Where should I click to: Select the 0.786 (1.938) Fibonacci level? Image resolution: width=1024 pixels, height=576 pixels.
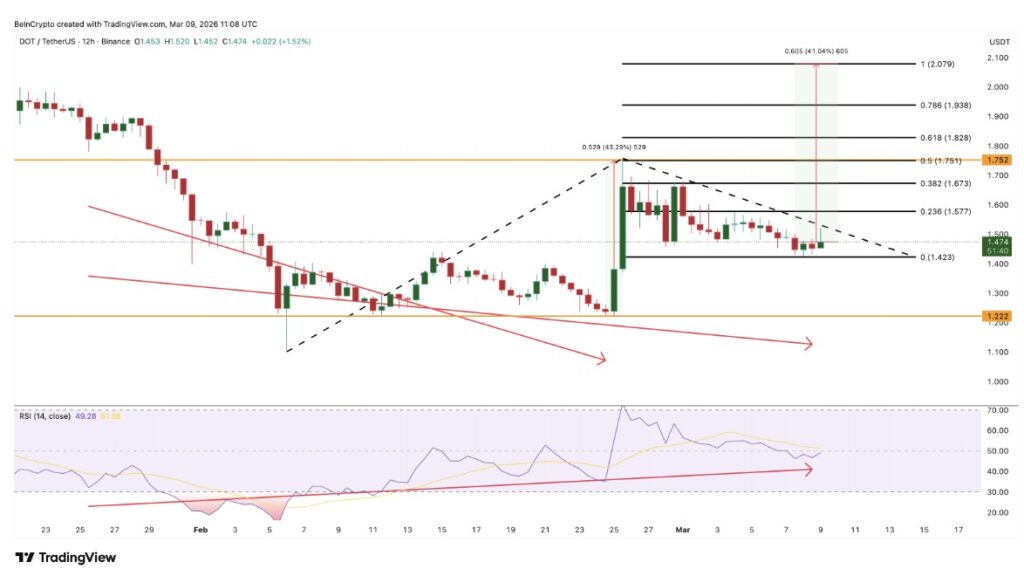click(946, 104)
